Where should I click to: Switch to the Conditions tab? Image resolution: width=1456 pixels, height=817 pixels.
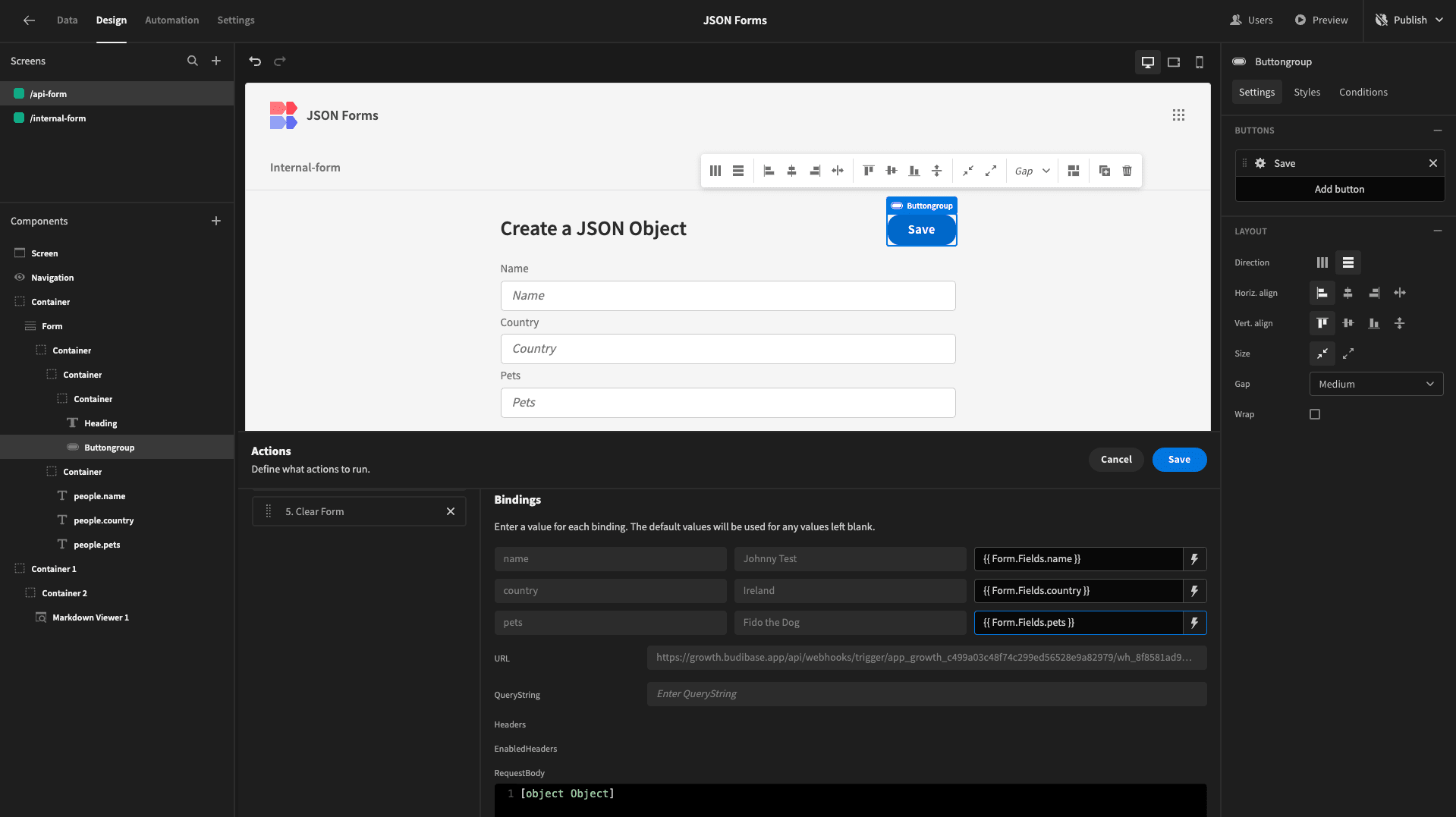pyautogui.click(x=1363, y=92)
